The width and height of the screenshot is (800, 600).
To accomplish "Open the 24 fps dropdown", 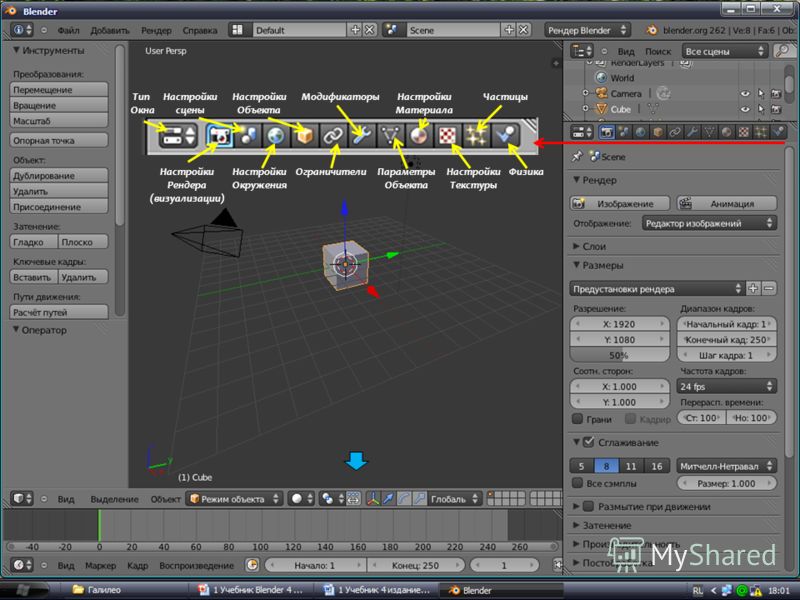I will pyautogui.click(x=727, y=386).
